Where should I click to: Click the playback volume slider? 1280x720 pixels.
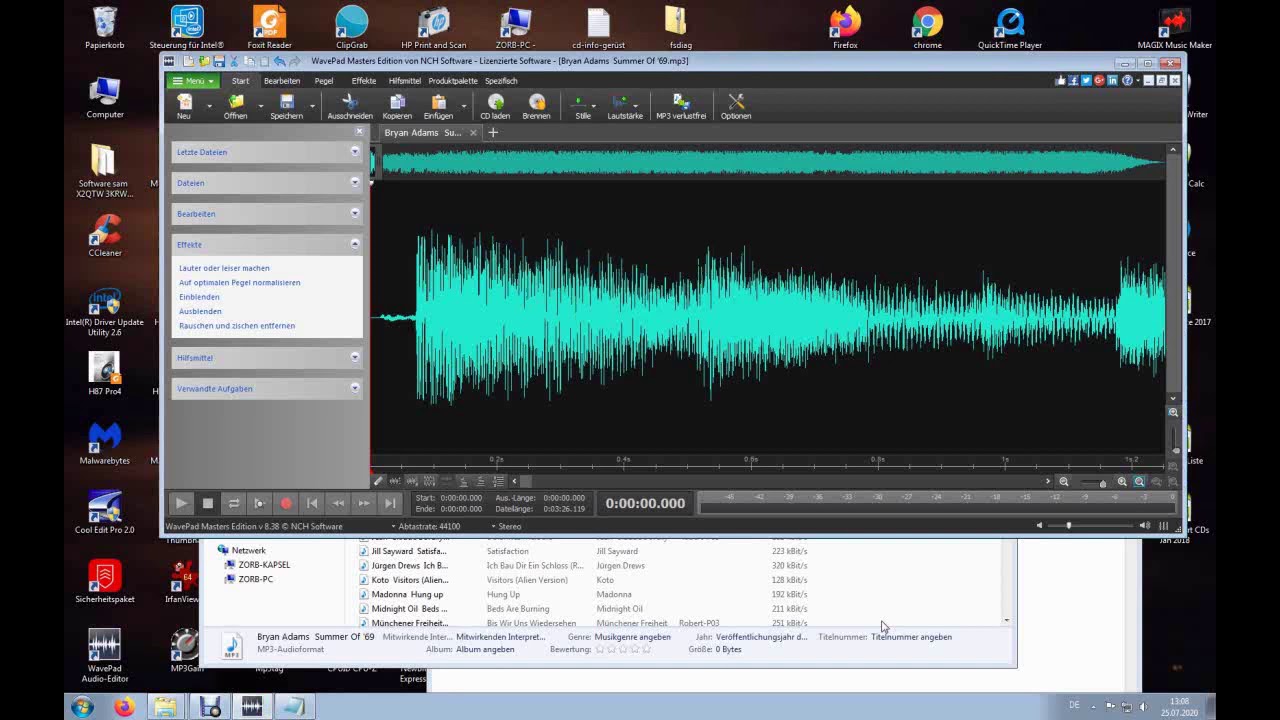(x=1091, y=525)
